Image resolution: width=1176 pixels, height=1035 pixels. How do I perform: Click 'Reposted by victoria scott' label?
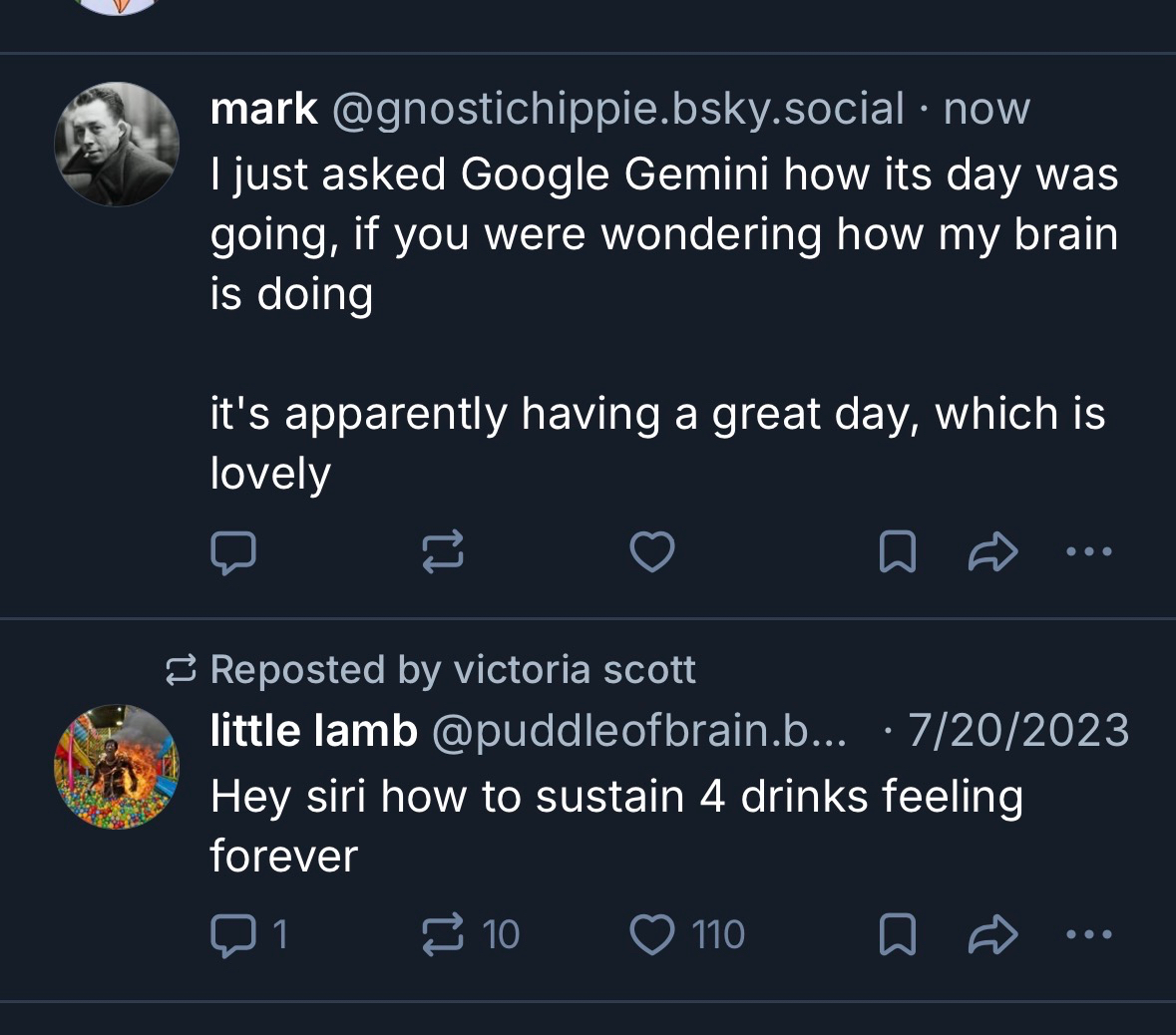click(452, 669)
